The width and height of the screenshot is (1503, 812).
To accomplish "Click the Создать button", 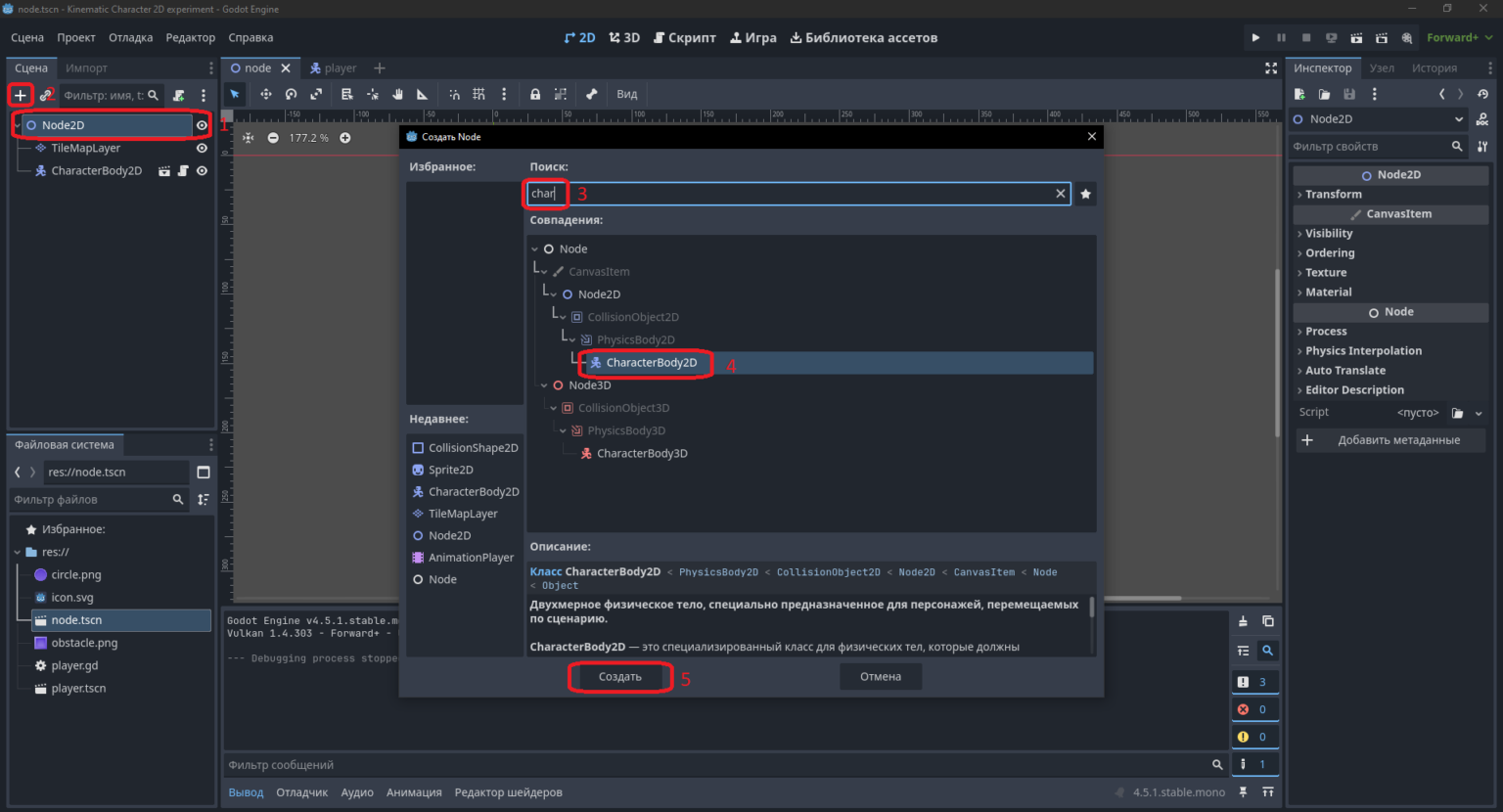I will pyautogui.click(x=619, y=676).
